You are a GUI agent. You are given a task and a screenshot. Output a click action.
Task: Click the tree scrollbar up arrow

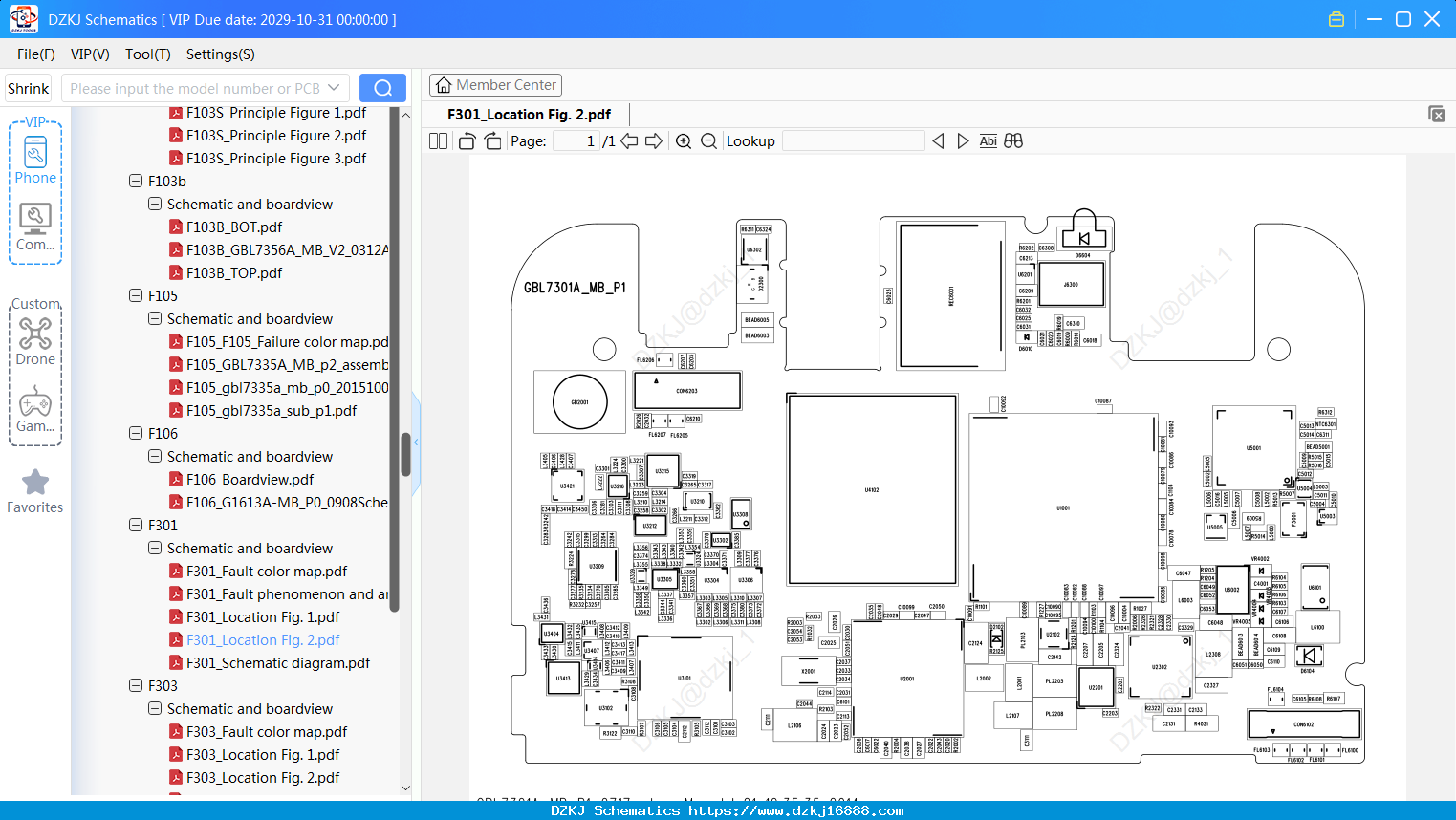pos(405,115)
